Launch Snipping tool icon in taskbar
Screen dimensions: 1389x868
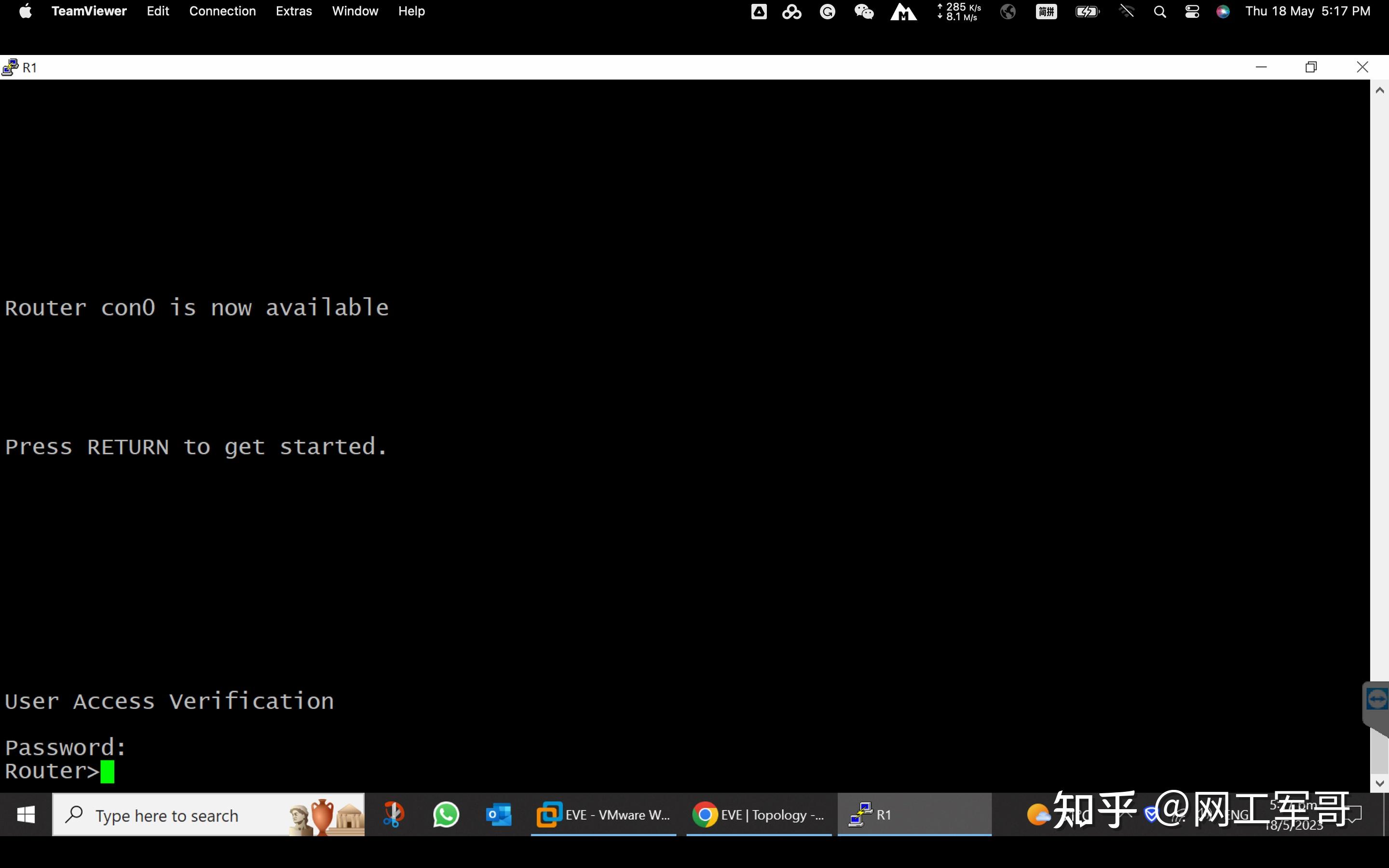click(393, 814)
